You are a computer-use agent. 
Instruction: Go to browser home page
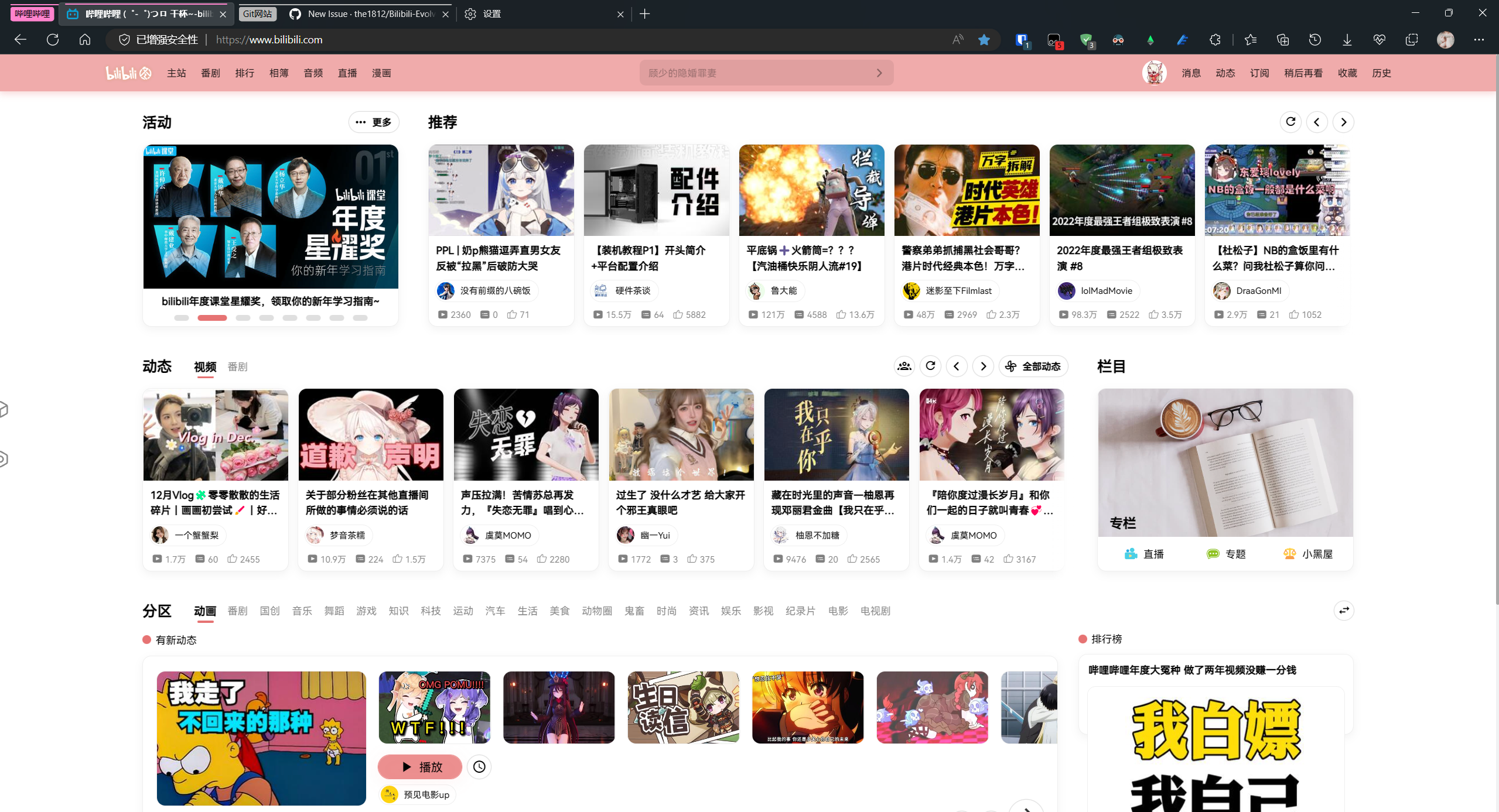pyautogui.click(x=85, y=39)
